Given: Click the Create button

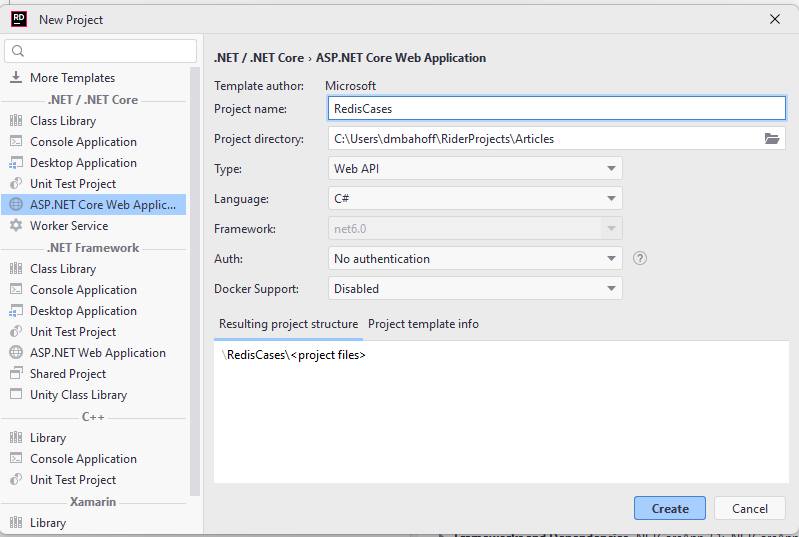Looking at the screenshot, I should coord(670,508).
